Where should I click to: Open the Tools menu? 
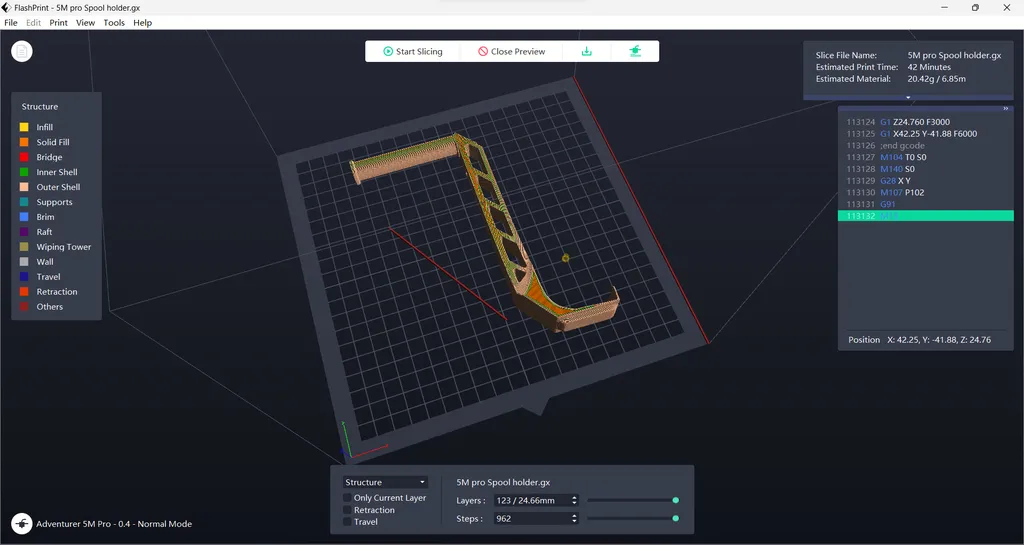(114, 22)
